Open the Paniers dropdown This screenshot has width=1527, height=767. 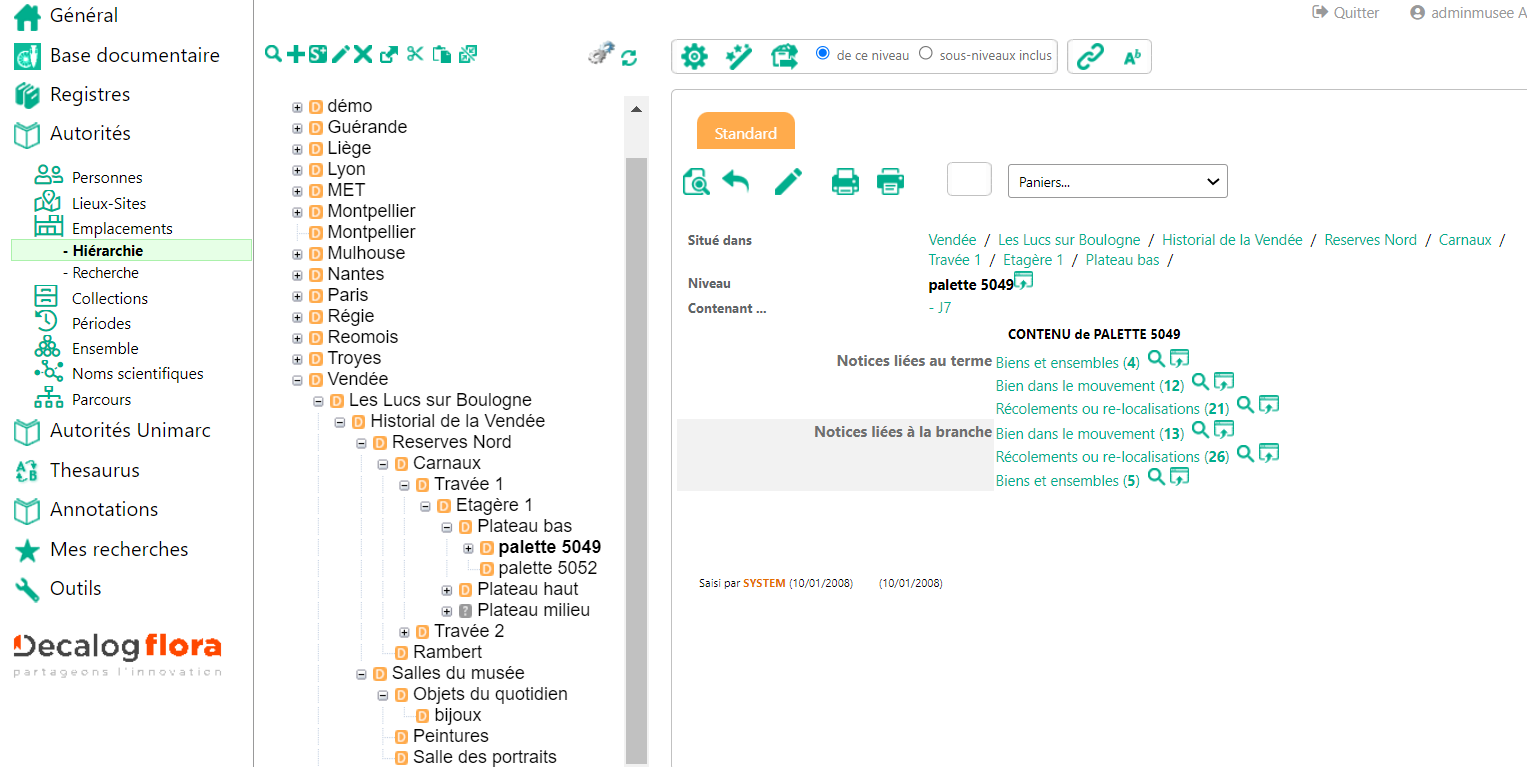(x=1117, y=182)
